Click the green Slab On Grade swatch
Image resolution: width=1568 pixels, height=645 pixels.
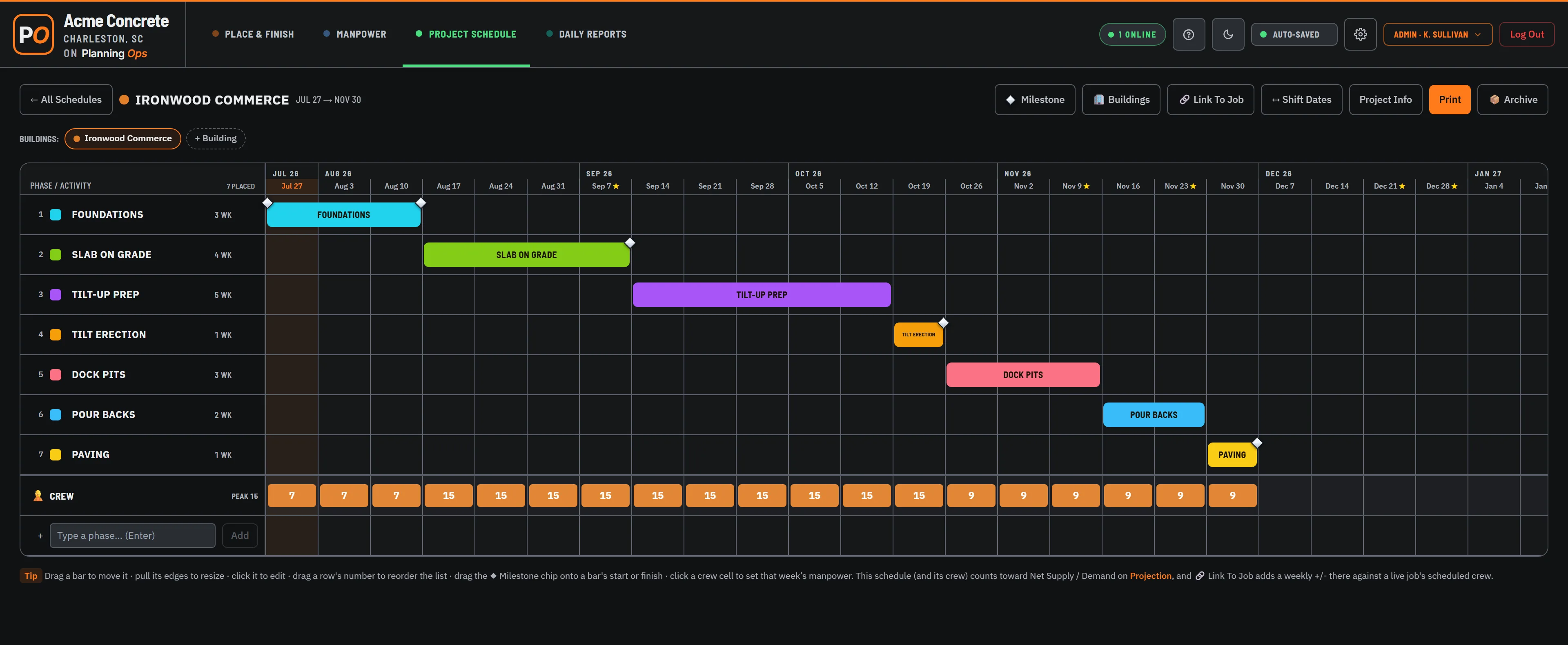coord(56,255)
